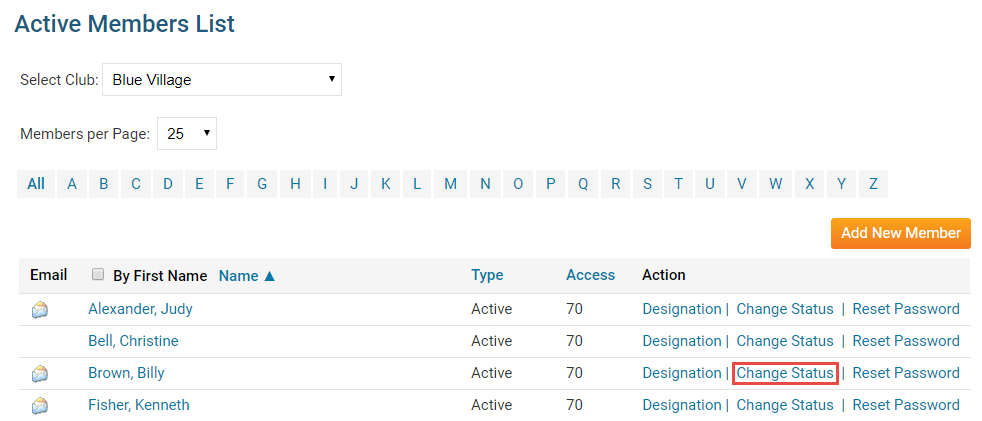Screen dimensions: 982x421
Task: Click the email icon for Fisher, Kenneth
Action: tap(40, 406)
